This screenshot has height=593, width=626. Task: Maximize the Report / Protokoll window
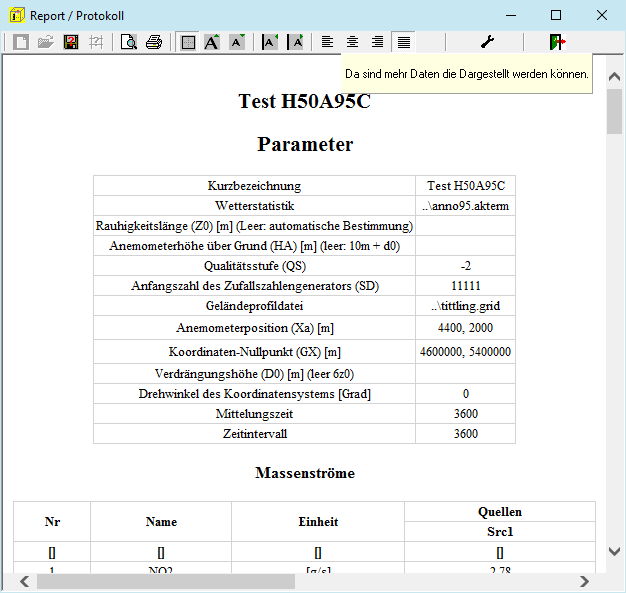click(556, 16)
